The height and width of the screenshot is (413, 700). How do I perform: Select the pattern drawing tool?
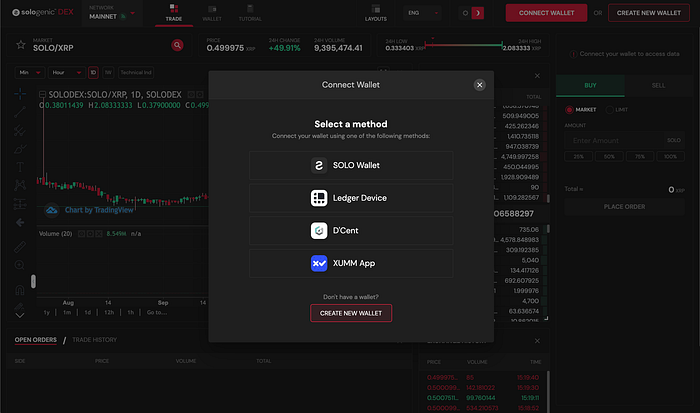20,185
